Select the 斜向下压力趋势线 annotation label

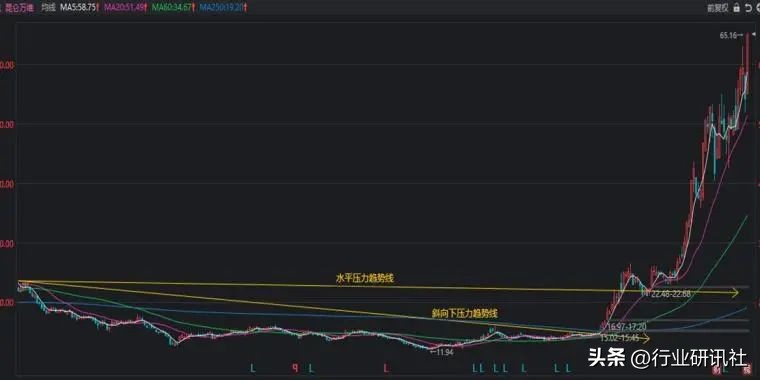(x=465, y=314)
